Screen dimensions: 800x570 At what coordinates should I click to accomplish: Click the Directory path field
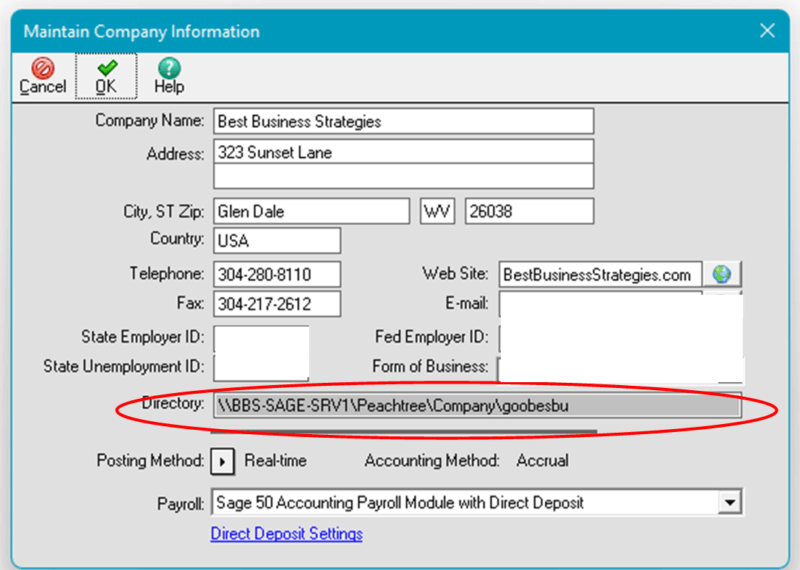(477, 405)
